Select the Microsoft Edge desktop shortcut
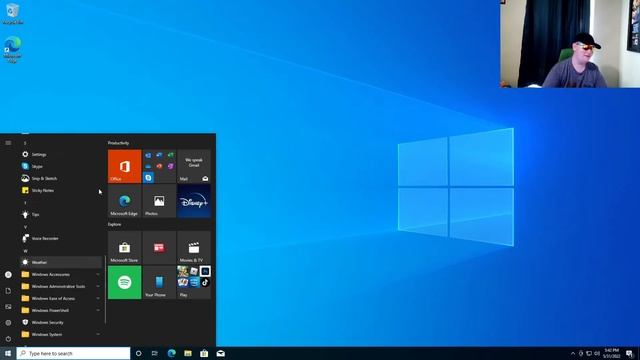Viewport: 640px width, 360px height. pos(13,49)
